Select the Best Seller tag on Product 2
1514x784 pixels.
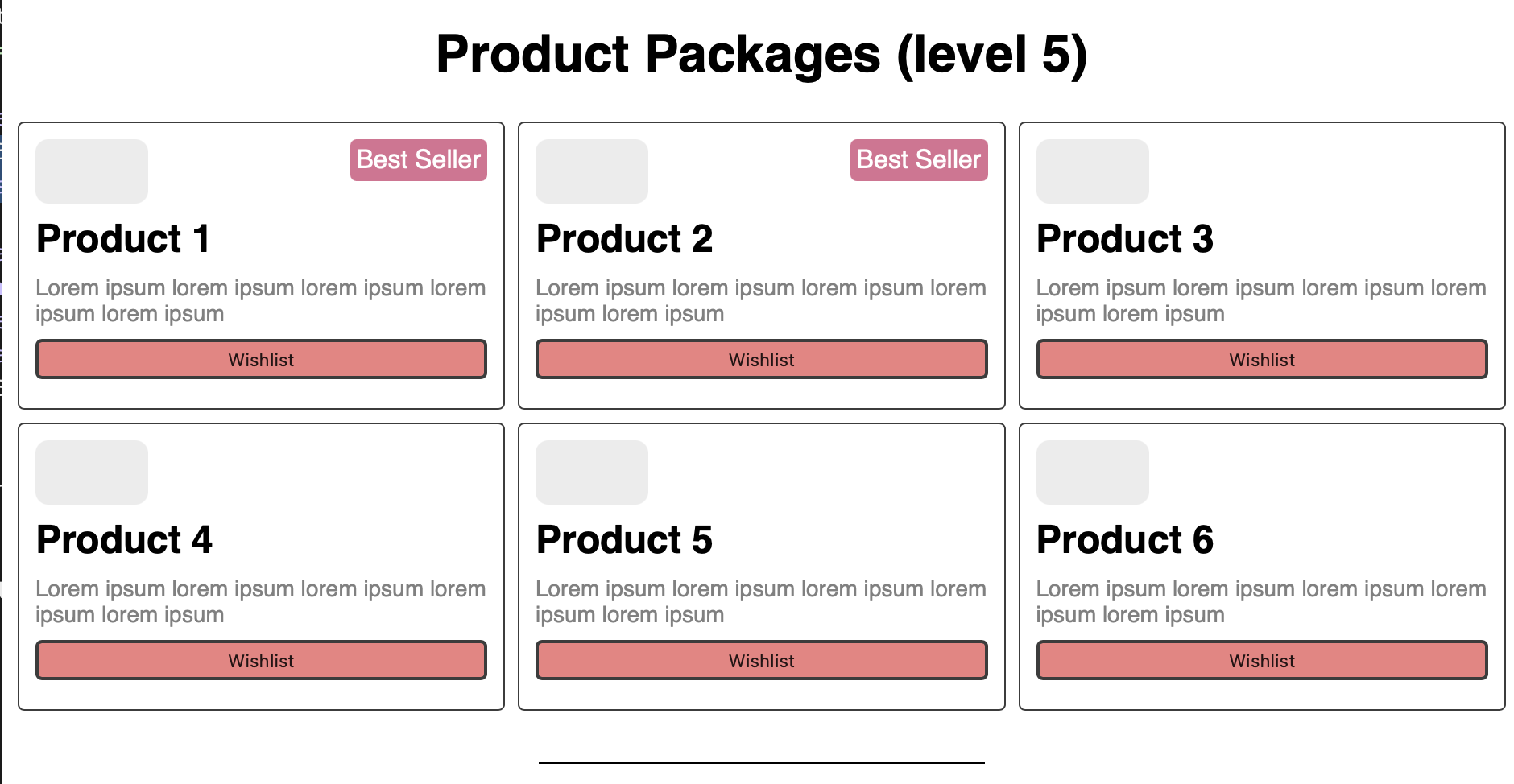919,160
